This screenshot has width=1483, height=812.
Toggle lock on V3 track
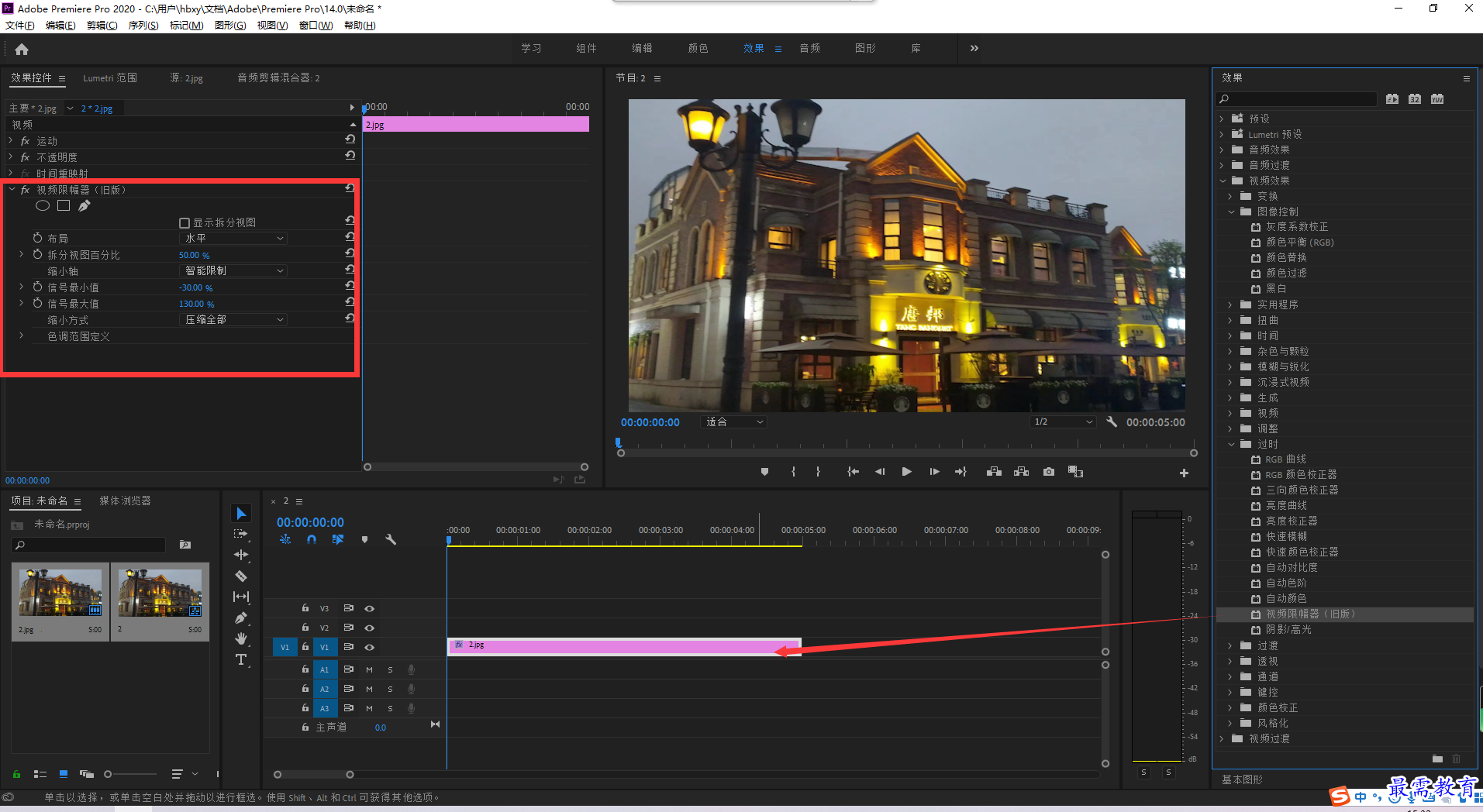[x=305, y=608]
